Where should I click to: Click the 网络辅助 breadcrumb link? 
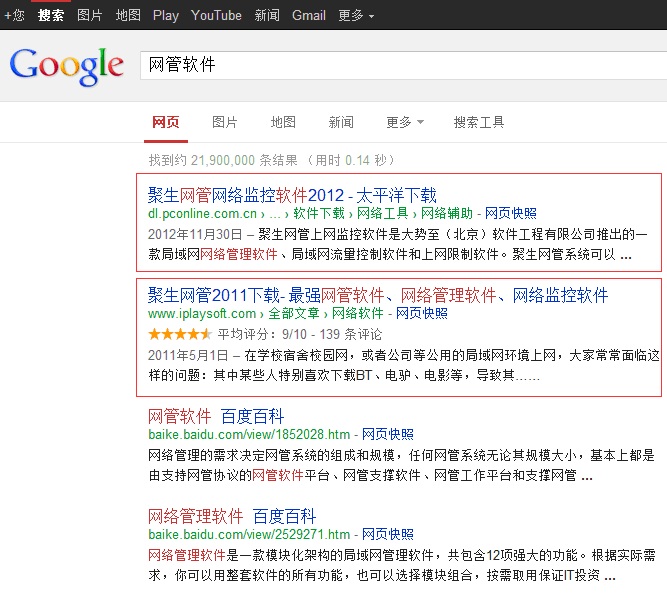point(447,213)
